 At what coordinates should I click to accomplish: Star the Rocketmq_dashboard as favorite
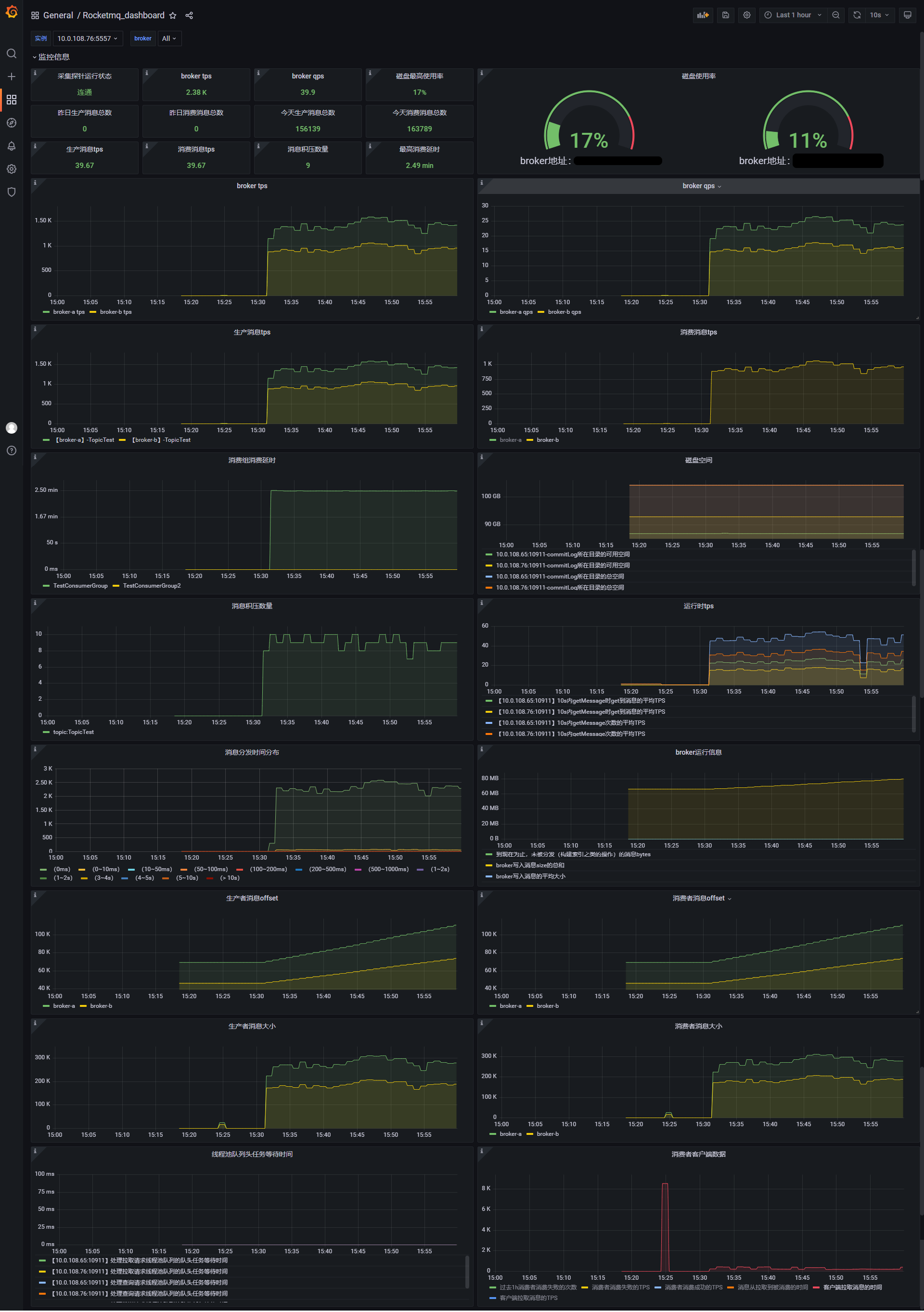173,15
